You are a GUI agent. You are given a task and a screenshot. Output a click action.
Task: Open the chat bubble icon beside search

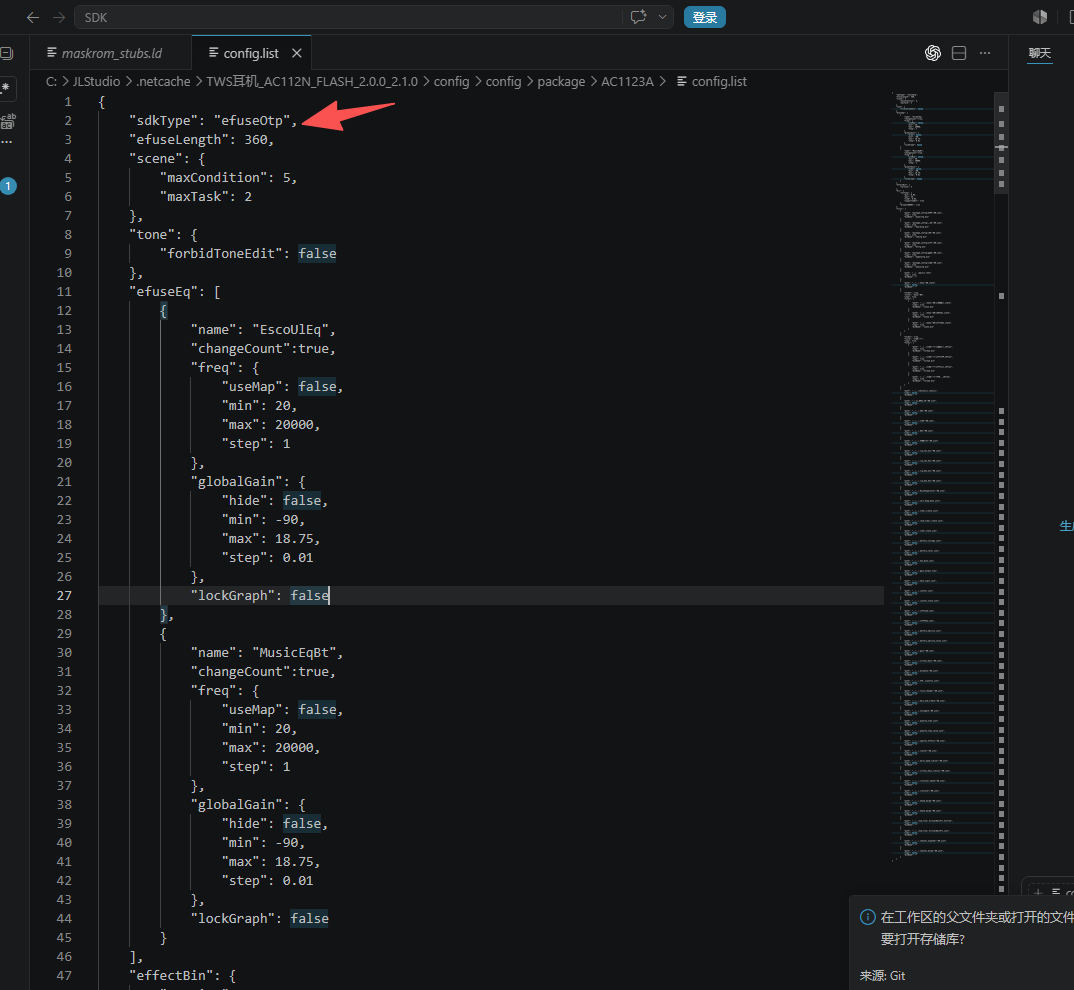click(x=638, y=17)
